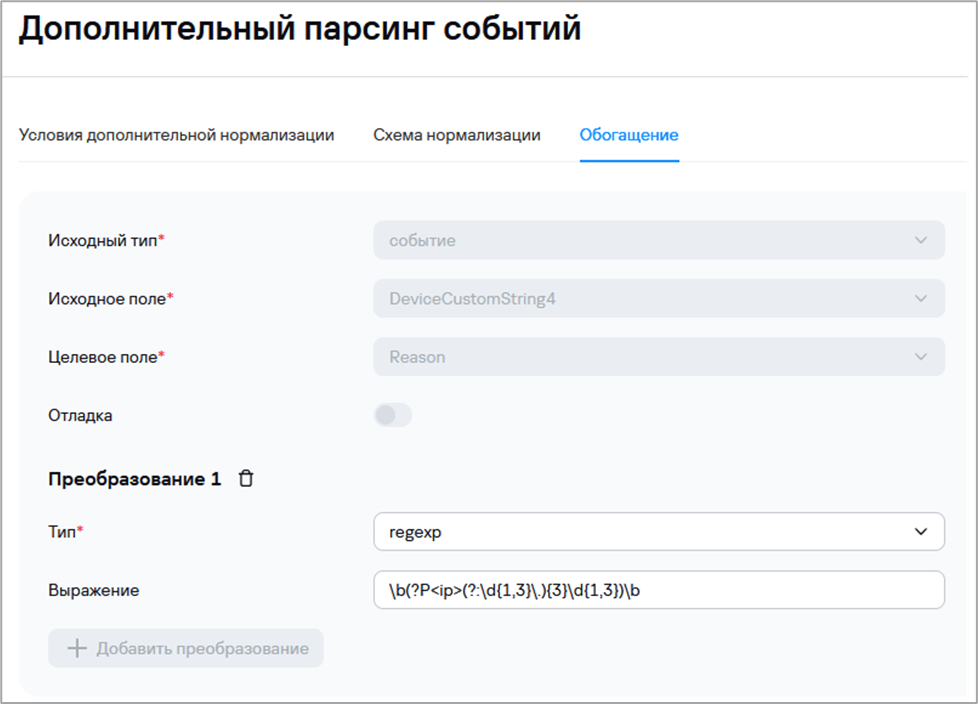978x704 pixels.
Task: Expand the Целевое поле dropdown chevron
Action: coord(921,357)
